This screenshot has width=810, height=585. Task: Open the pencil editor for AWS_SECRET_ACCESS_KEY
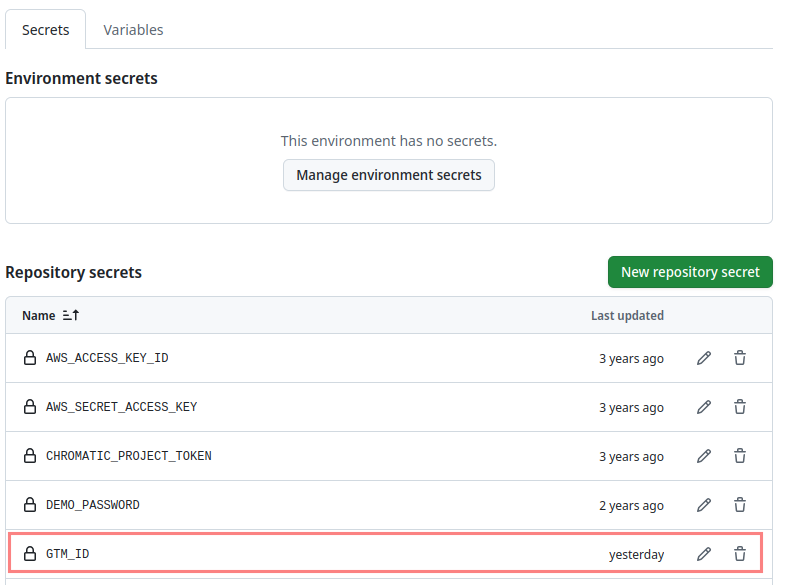[x=704, y=406]
